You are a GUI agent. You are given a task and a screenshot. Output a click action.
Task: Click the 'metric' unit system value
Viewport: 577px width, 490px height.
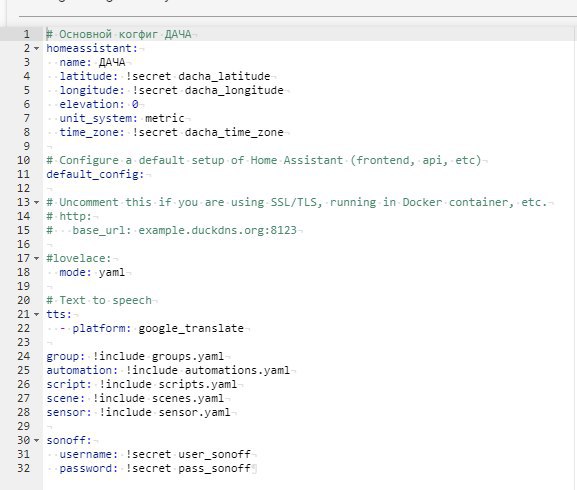click(164, 118)
